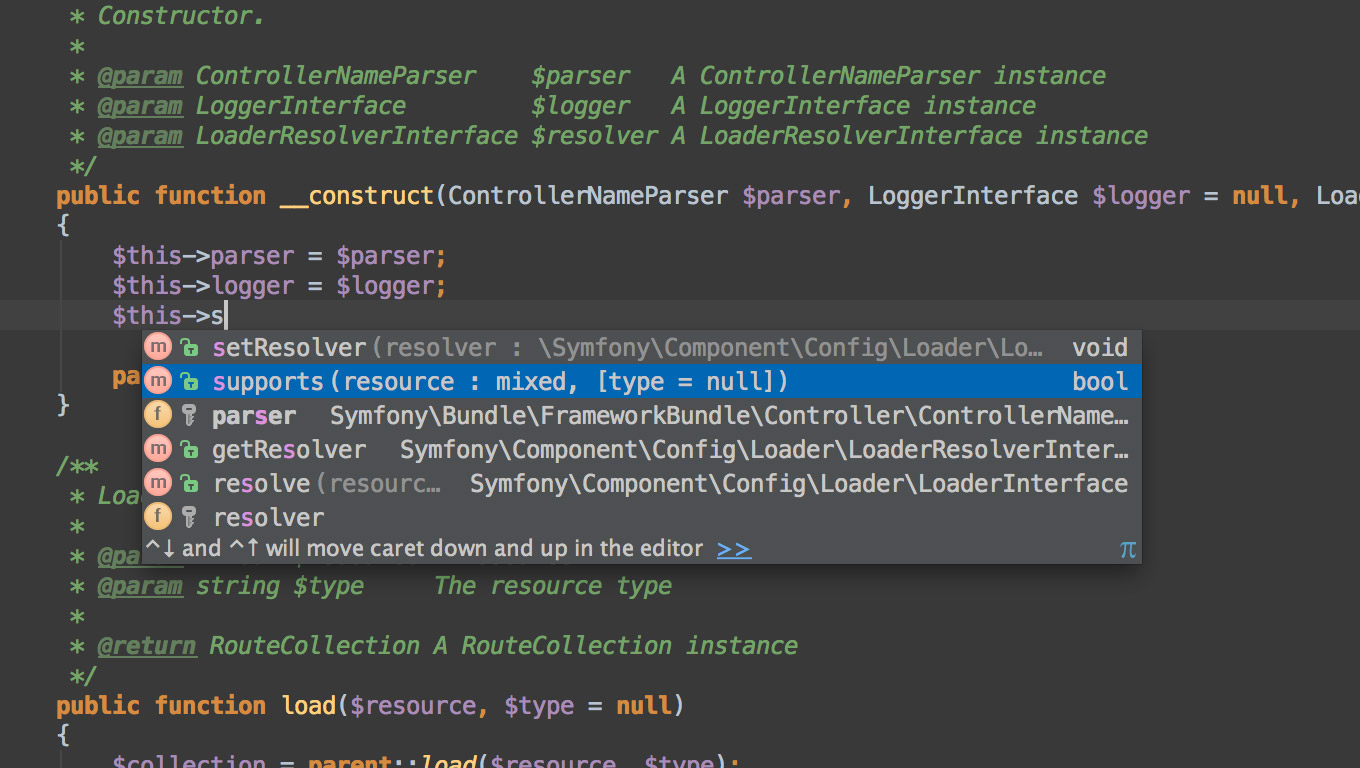Click the 'void' return type of setResolver
This screenshot has width=1360, height=768.
(1100, 347)
